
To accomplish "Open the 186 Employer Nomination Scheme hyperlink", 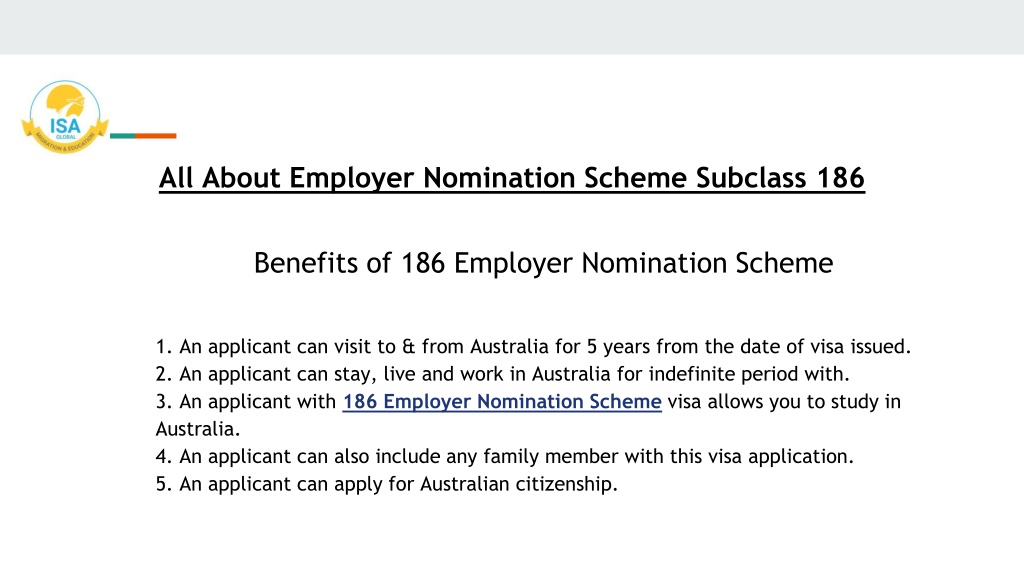I will tap(502, 402).
